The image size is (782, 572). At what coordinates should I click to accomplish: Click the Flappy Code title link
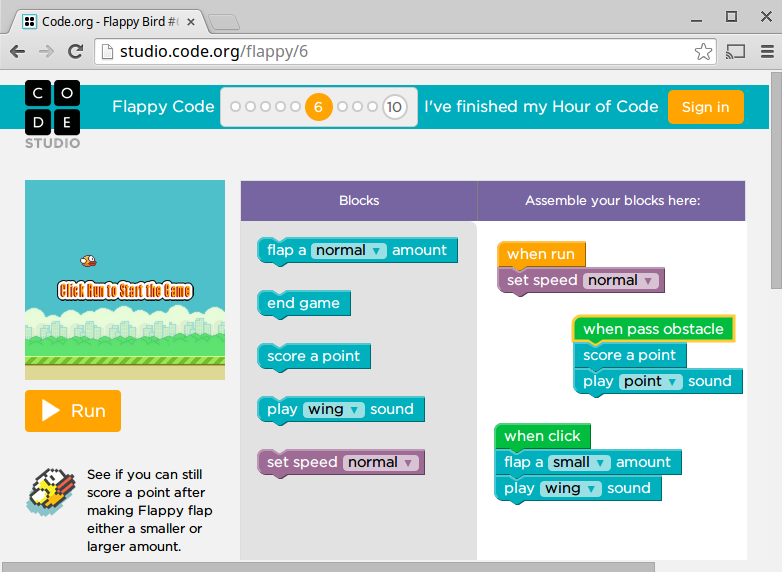click(x=163, y=106)
